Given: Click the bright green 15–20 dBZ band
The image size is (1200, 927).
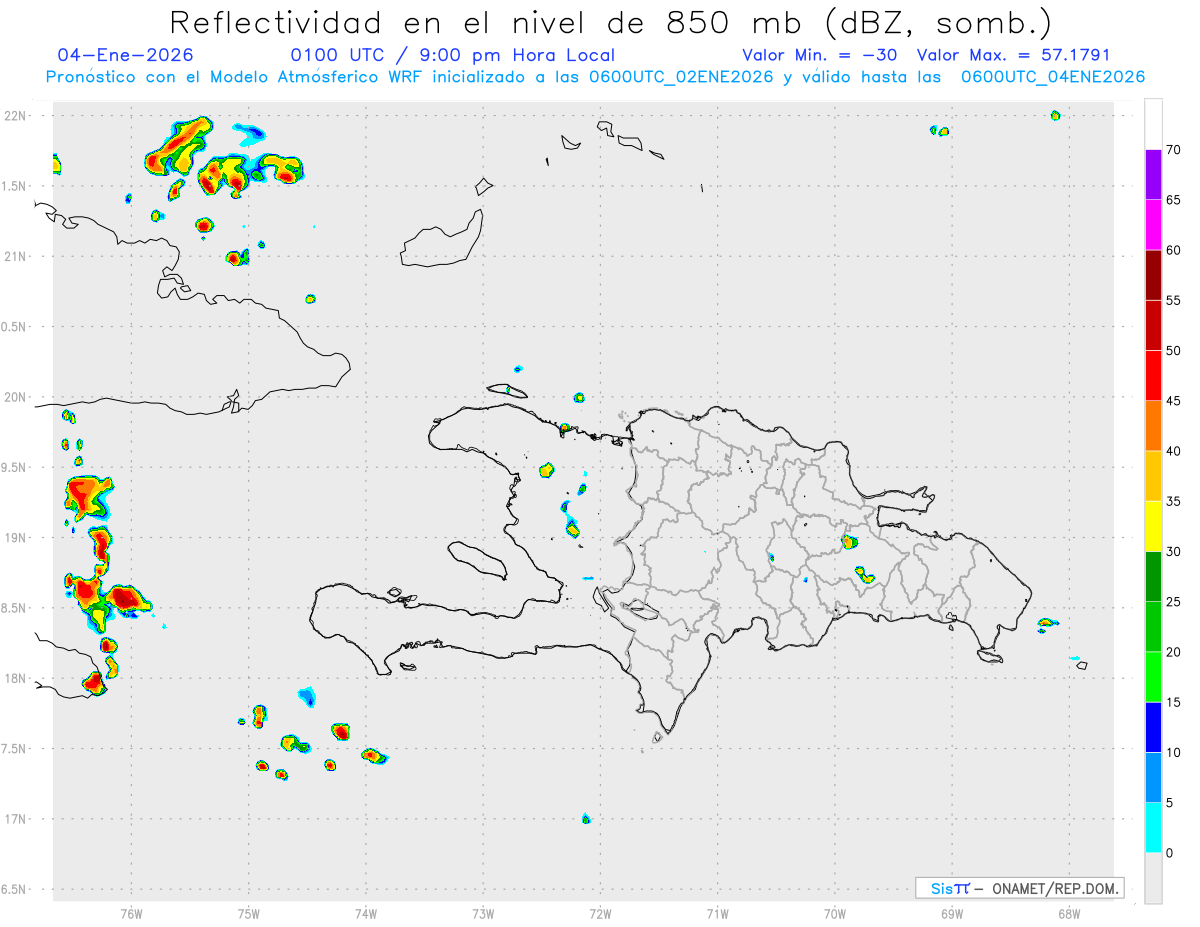Looking at the screenshot, I should point(1153,677).
